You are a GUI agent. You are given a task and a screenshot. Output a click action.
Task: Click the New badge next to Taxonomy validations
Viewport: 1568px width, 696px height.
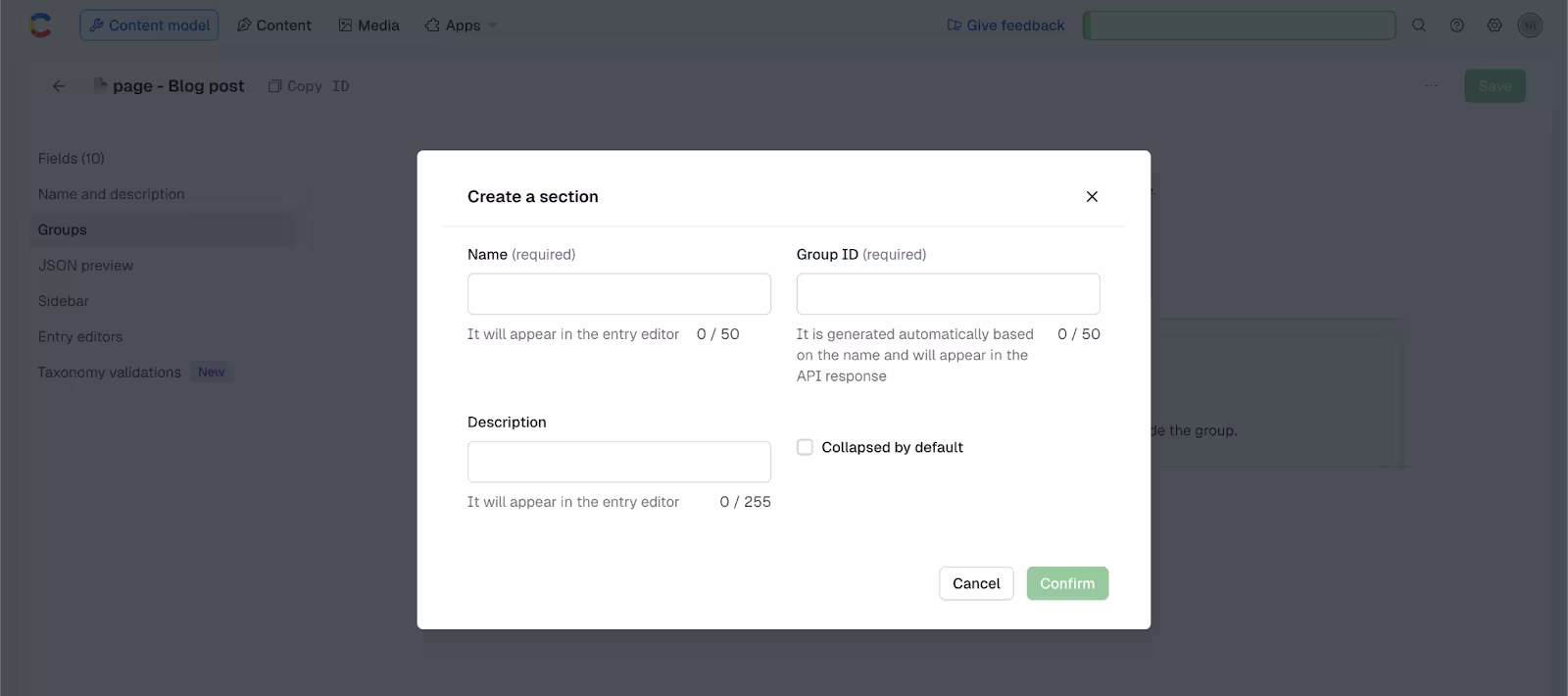(x=211, y=373)
